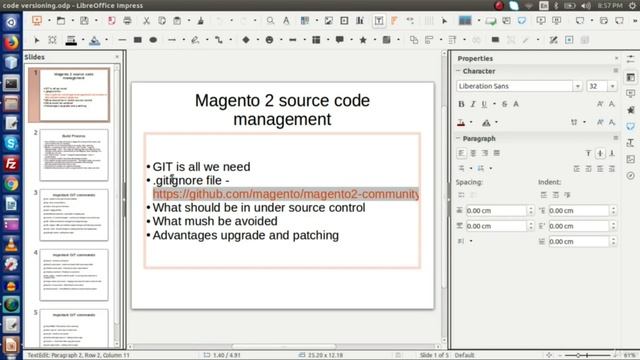Open the Underline style dropdown arrow
The height and width of the screenshot is (360, 640).
[x=494, y=104]
